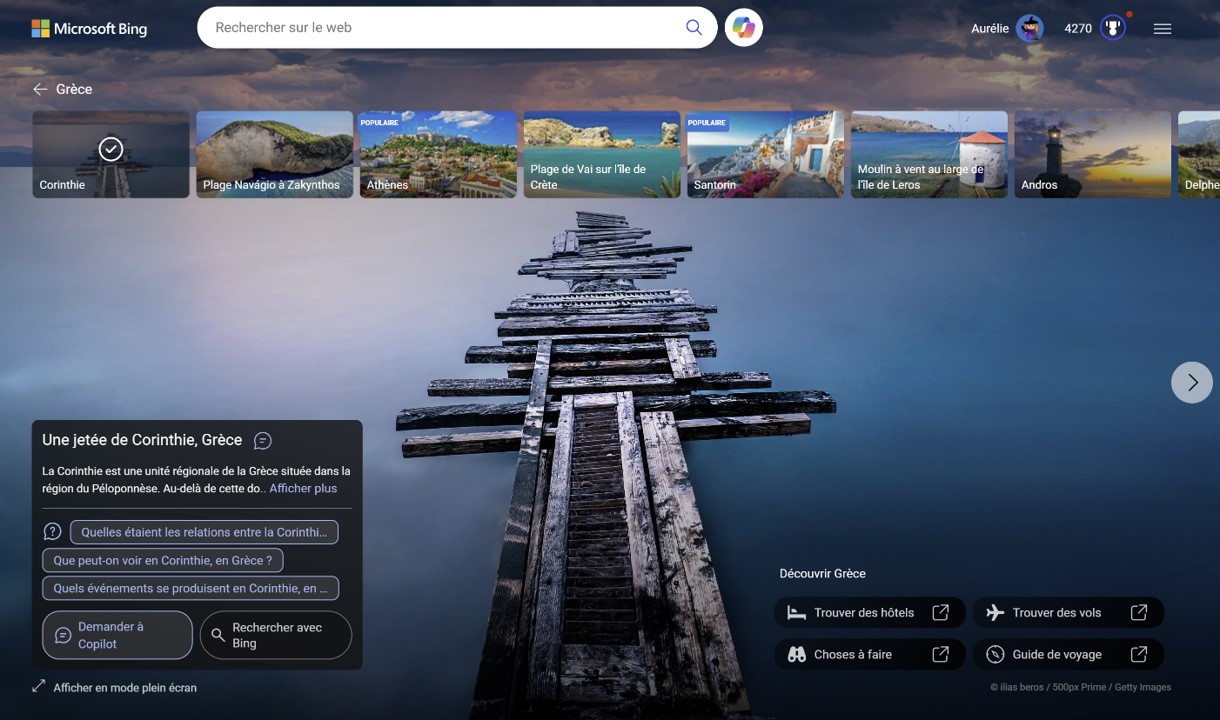This screenshot has height=720, width=1220.
Task: Show the next image with the right arrow
Action: click(1192, 382)
